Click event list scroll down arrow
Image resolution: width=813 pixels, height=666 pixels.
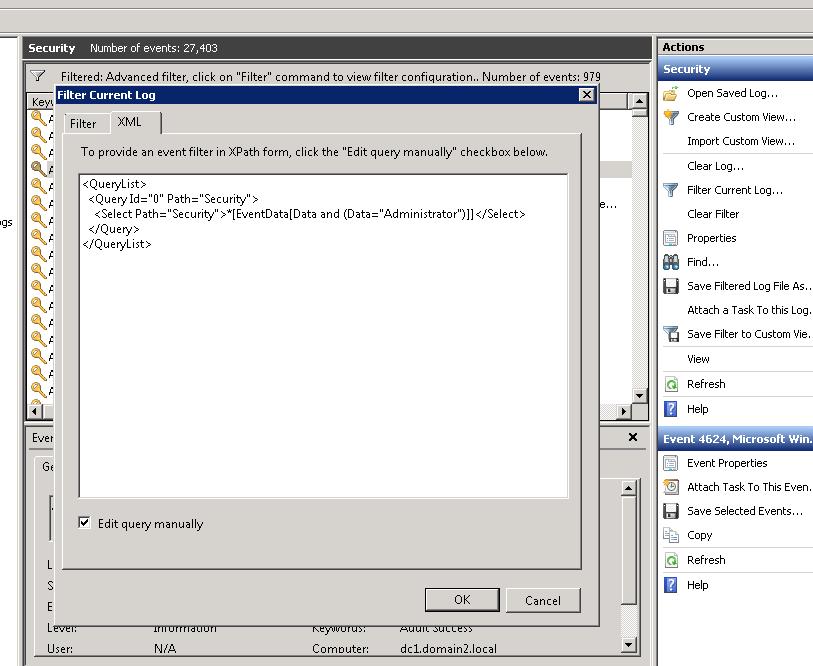pyautogui.click(x=639, y=395)
